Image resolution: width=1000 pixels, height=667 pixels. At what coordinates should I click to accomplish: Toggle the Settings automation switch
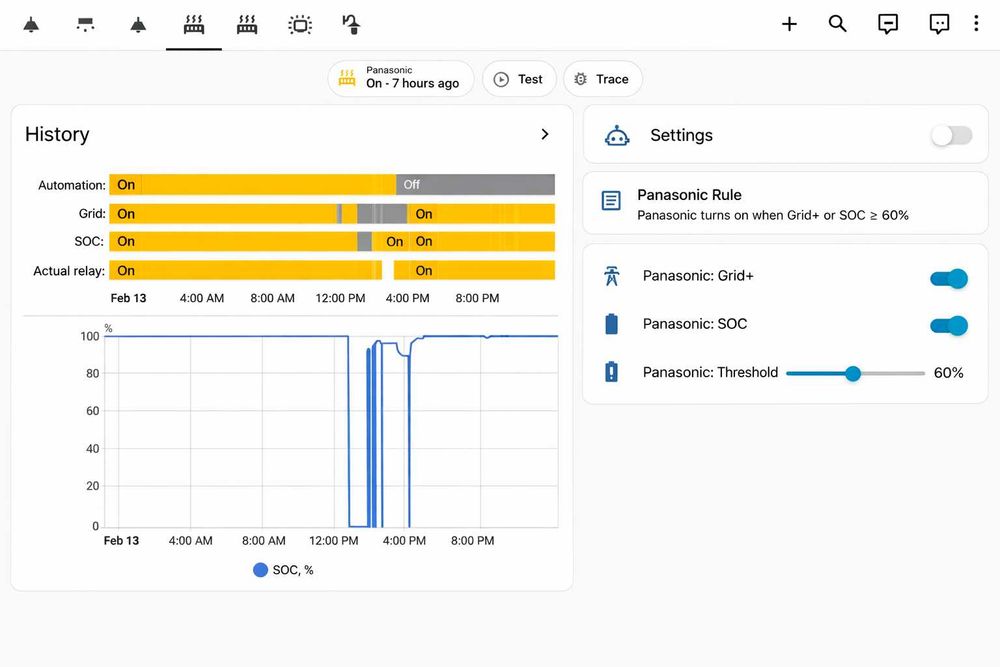[x=951, y=135]
